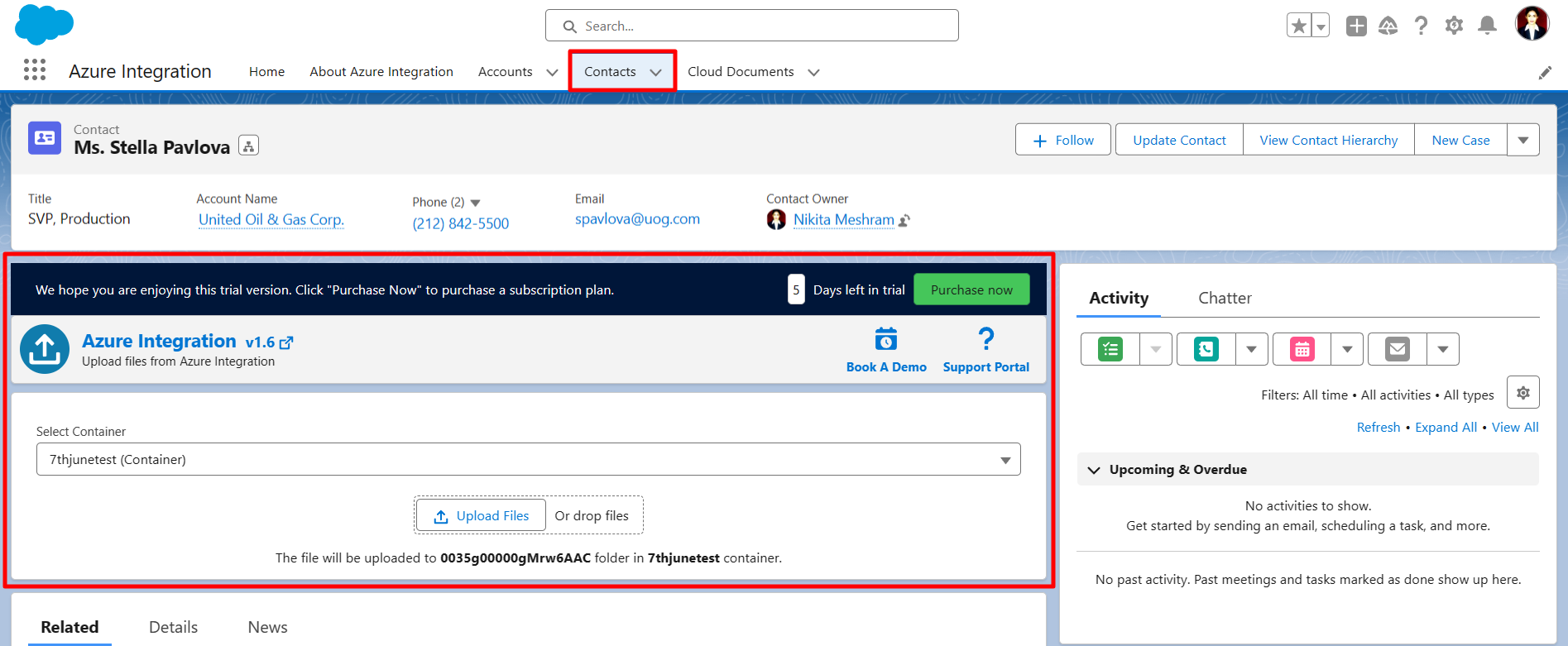Click View All activities link
This screenshot has height=646, width=1568.
[1515, 427]
